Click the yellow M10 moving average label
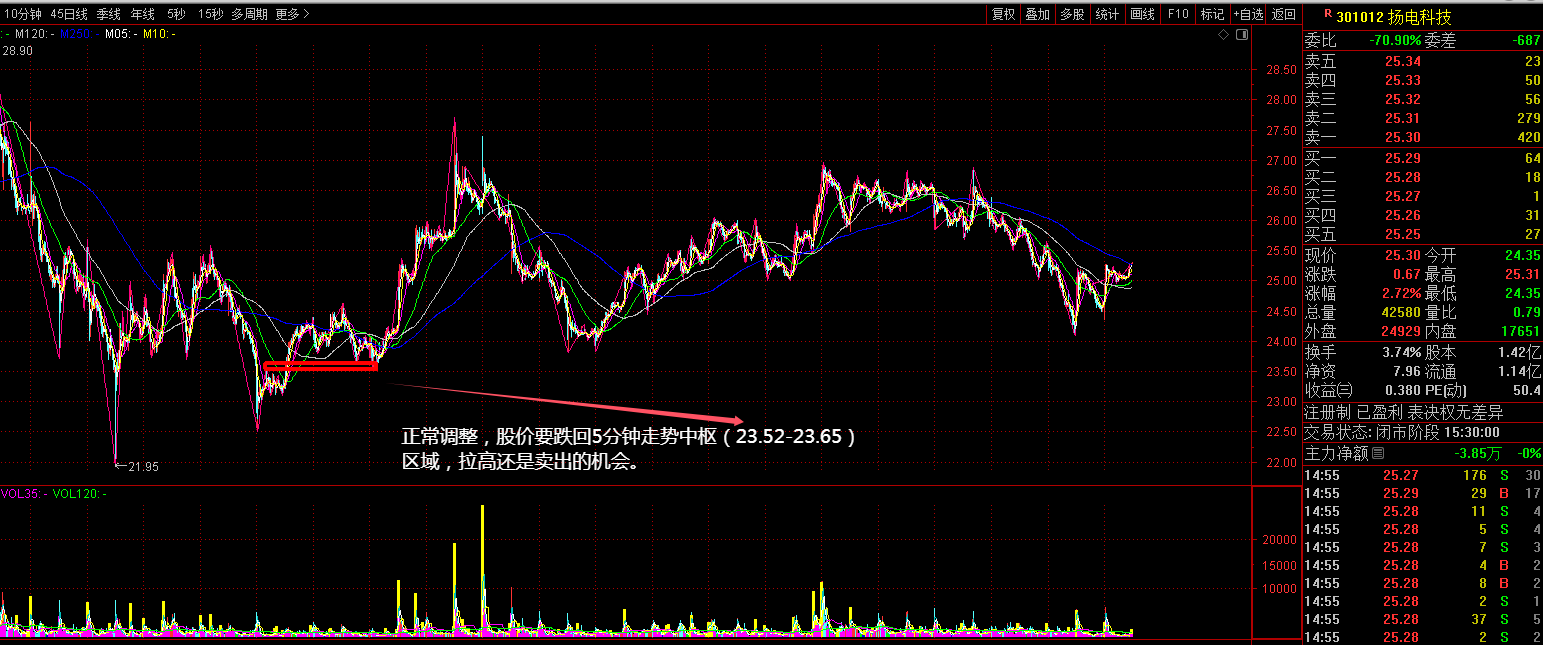This screenshot has height=645, width=1543. (x=159, y=34)
